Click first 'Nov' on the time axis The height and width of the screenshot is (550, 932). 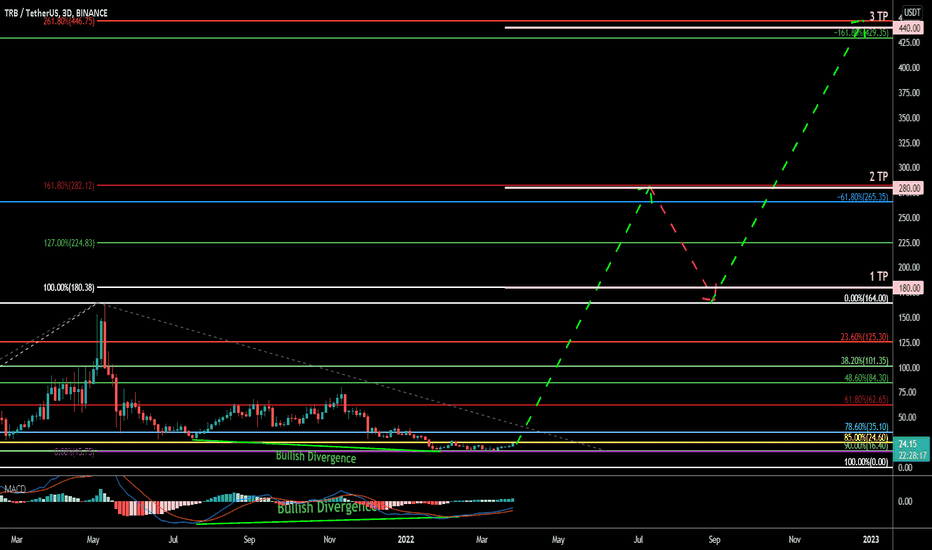click(x=329, y=540)
